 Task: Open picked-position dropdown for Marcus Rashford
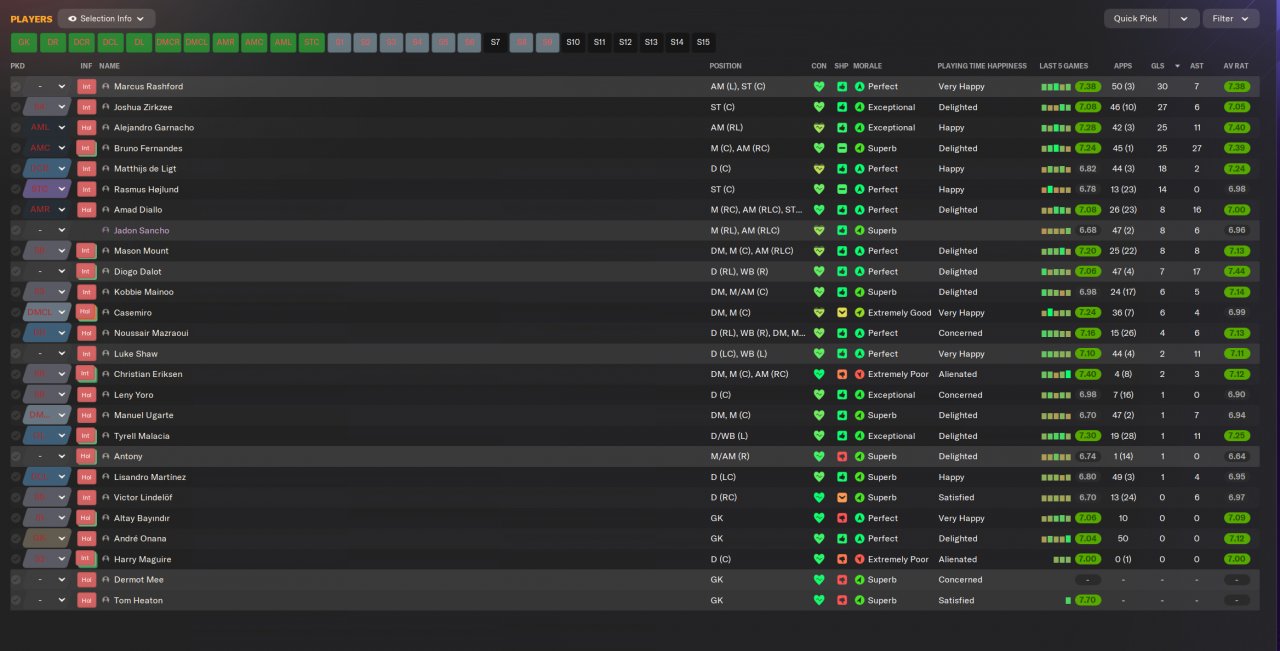(47, 87)
